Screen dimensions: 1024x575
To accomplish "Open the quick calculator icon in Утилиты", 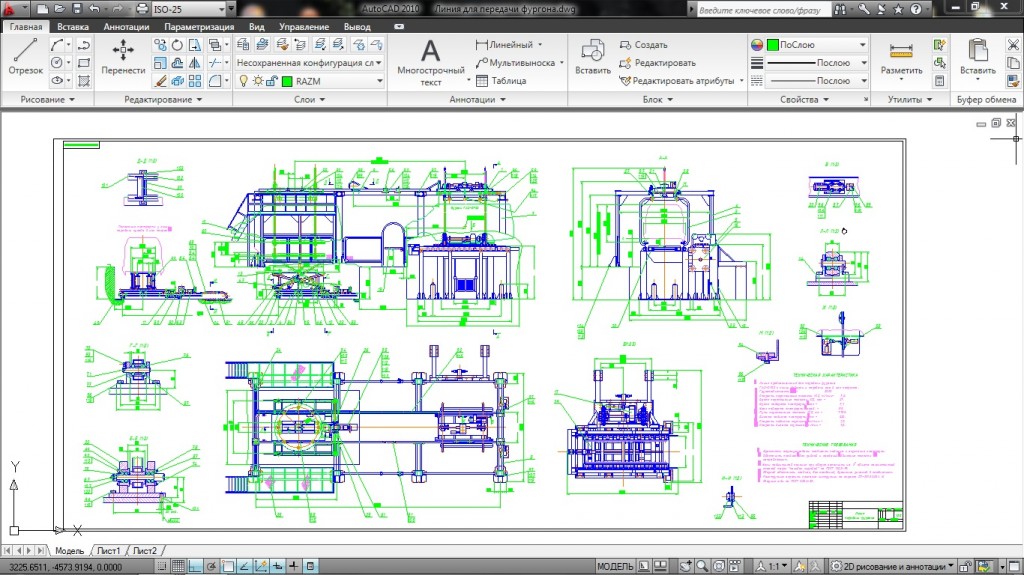I will coord(939,81).
